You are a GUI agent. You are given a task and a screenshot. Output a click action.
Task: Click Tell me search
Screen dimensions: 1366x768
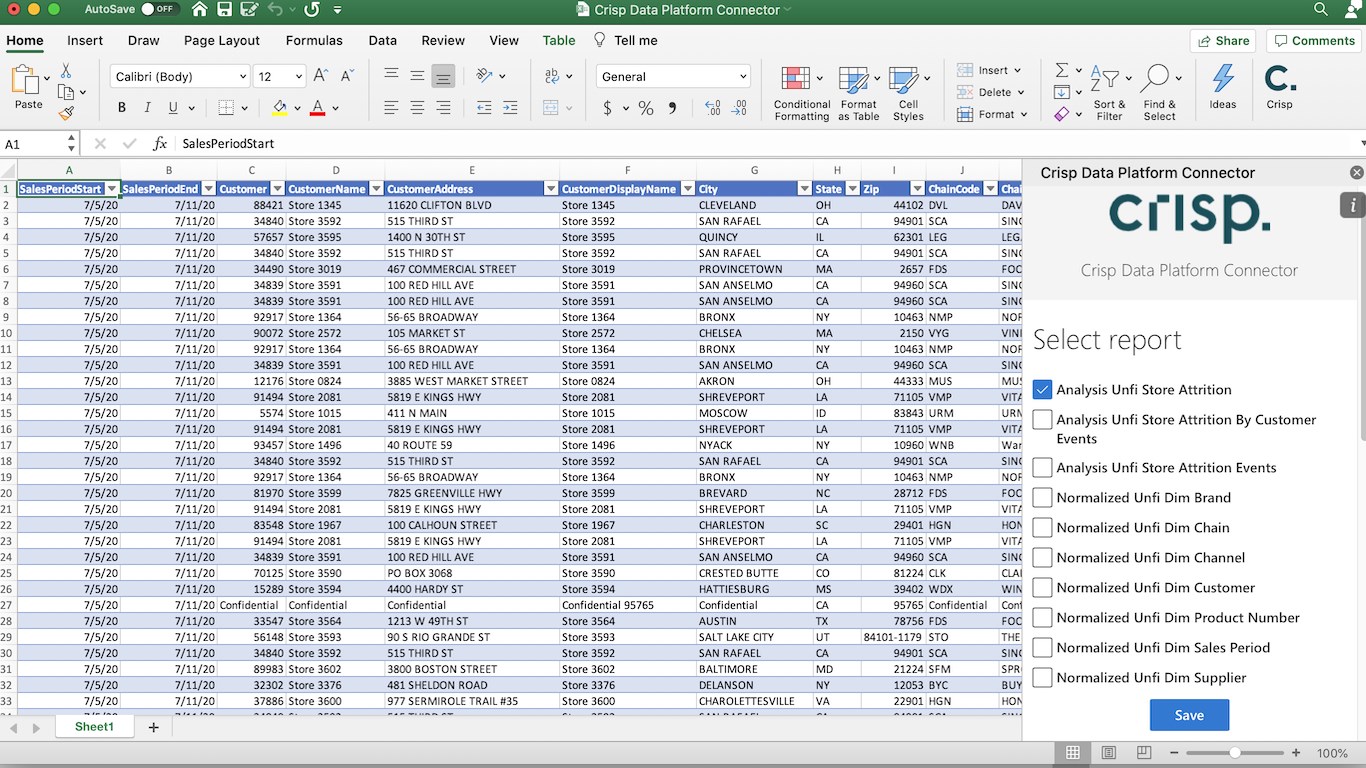coord(626,41)
